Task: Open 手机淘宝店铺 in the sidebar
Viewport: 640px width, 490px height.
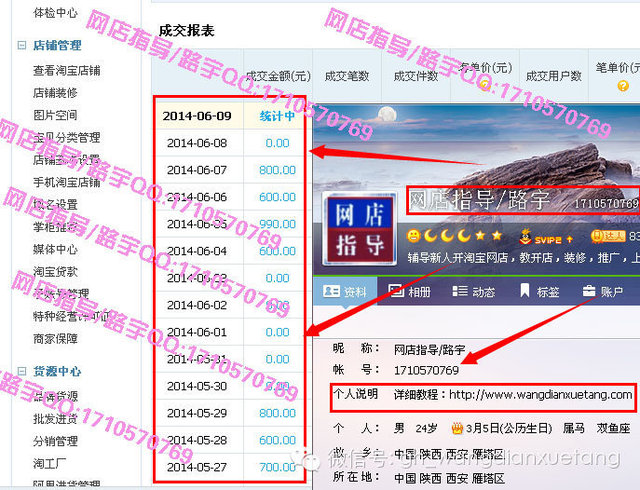Action: (x=67, y=182)
